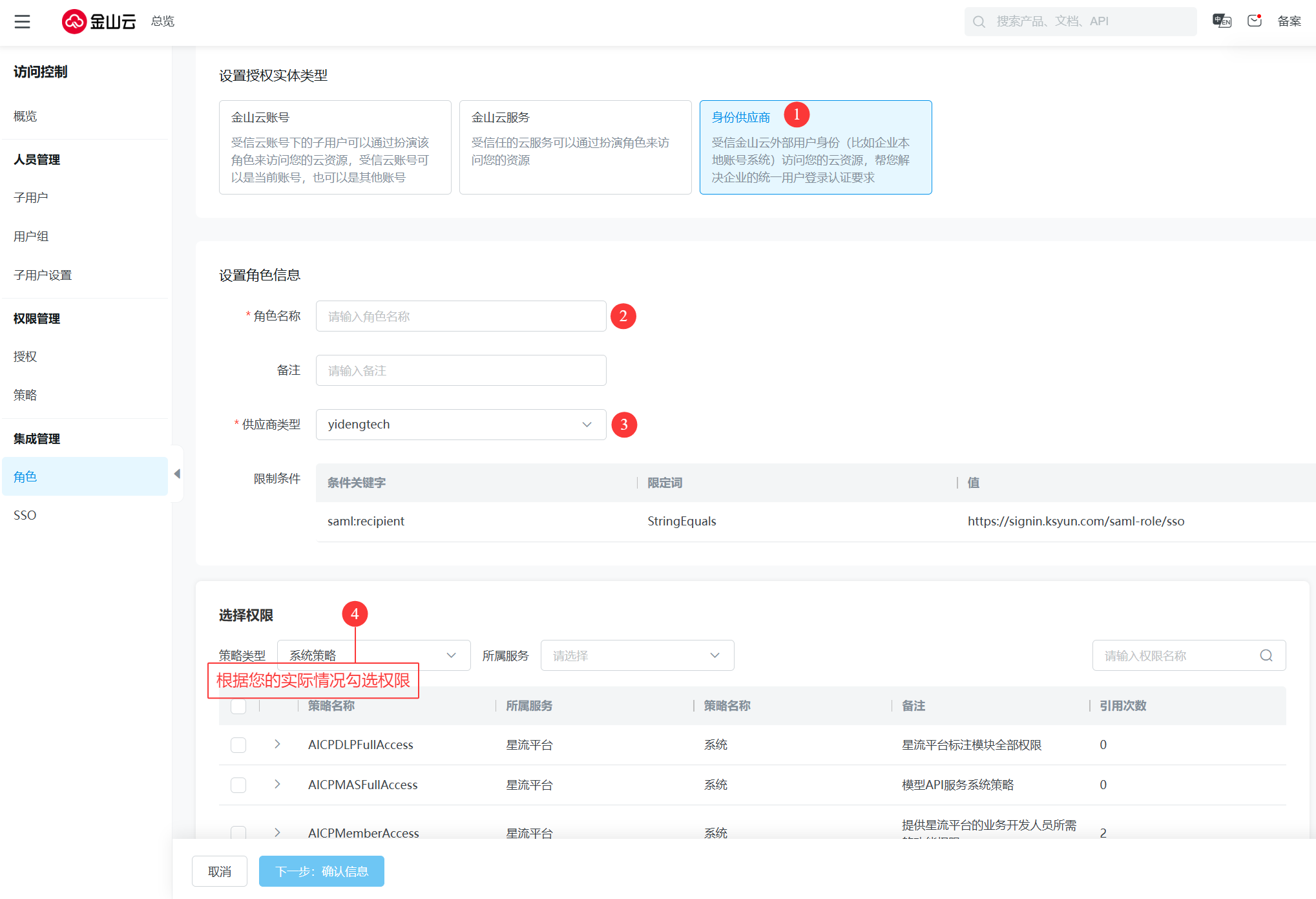The image size is (1316, 899).
Task: Open the hamburger navigation menu
Action: (23, 21)
